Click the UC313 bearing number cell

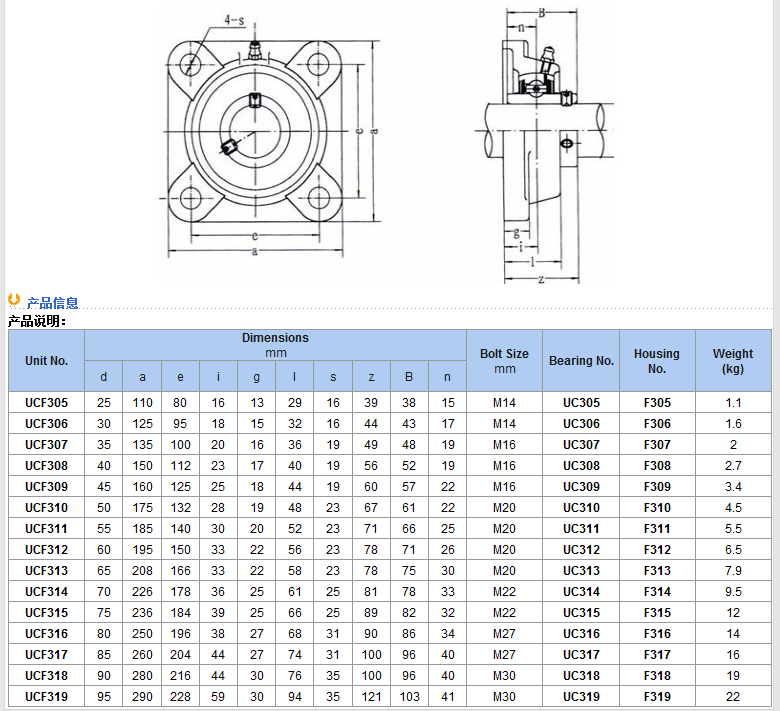point(581,571)
